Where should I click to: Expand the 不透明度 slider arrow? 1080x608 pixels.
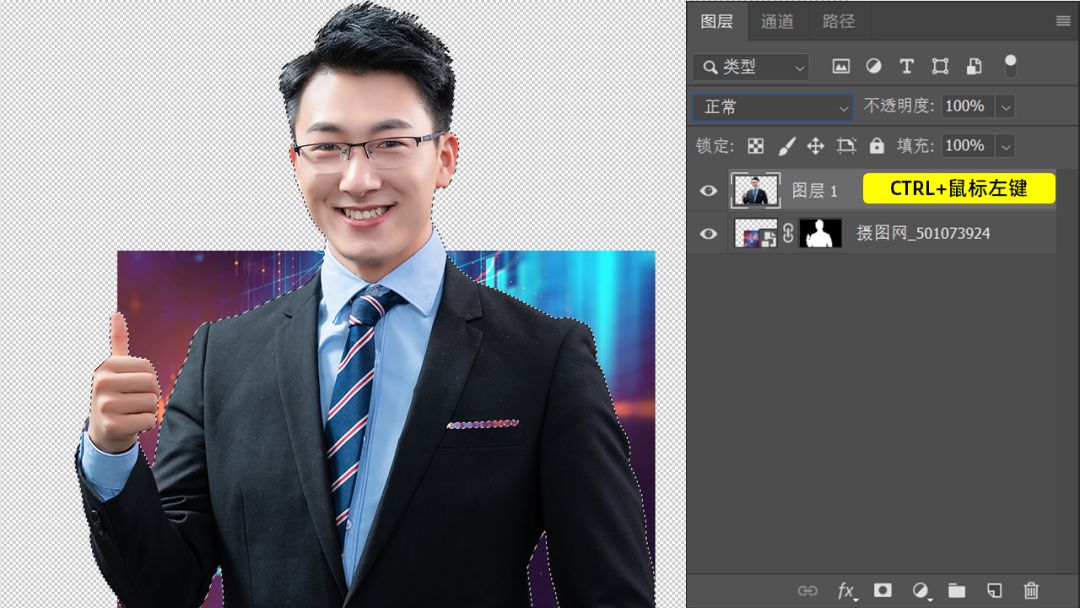point(1006,107)
